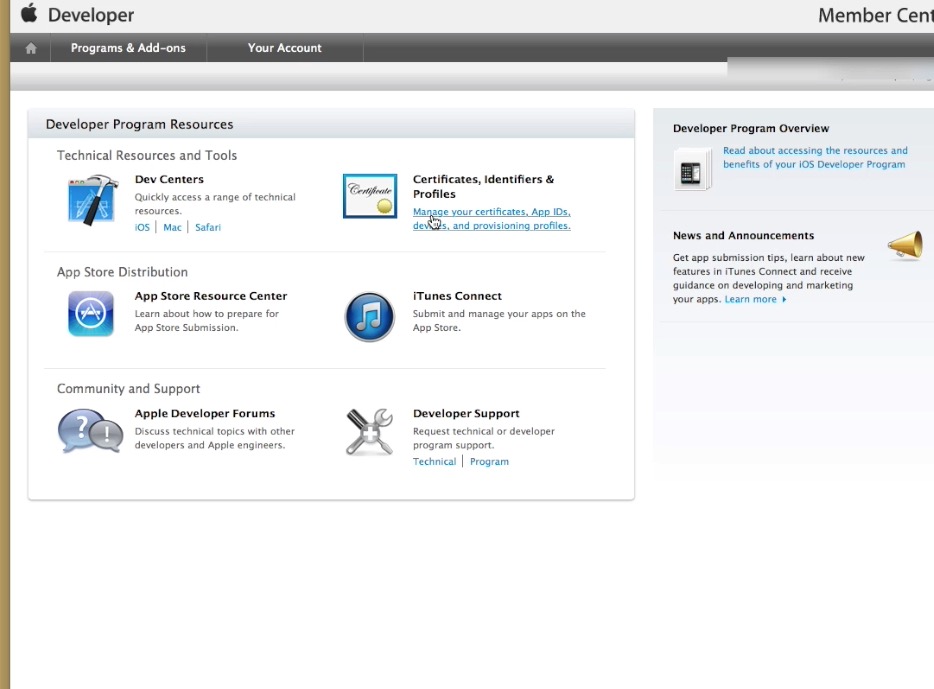Click the Read about iOS Developer Program link
The image size is (934, 689).
814,157
